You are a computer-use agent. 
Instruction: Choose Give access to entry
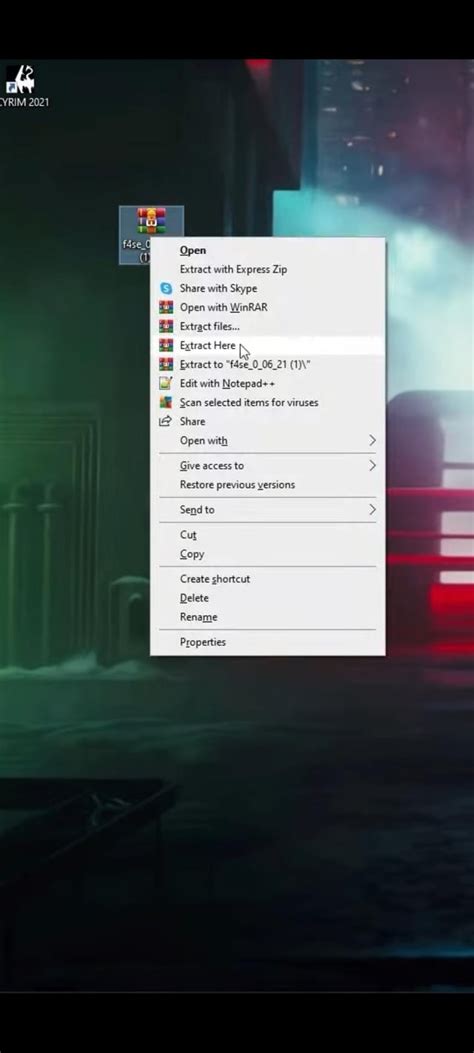point(211,465)
